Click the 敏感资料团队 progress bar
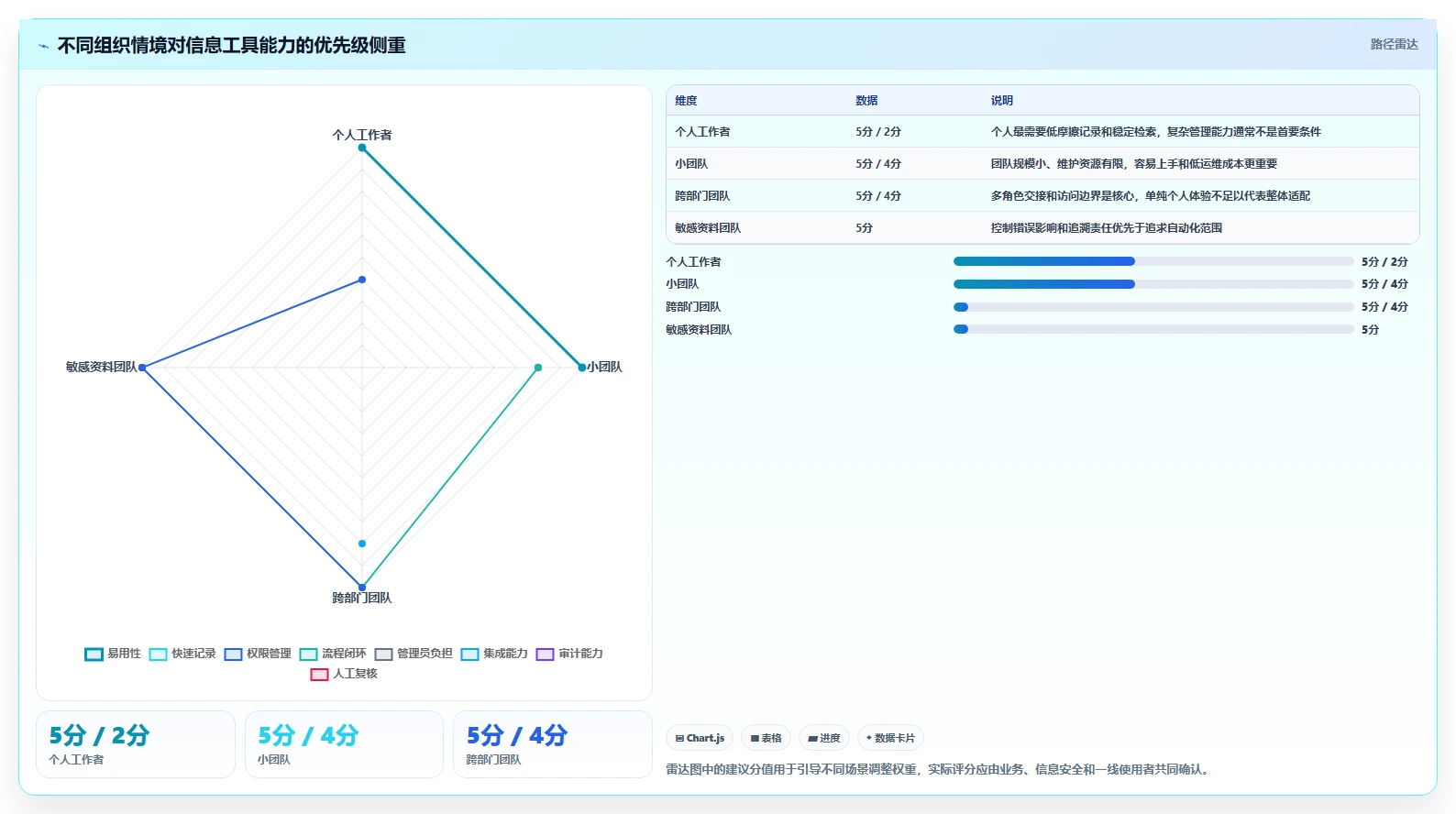Viewport: 1456px width, 814px height. 1153,329
